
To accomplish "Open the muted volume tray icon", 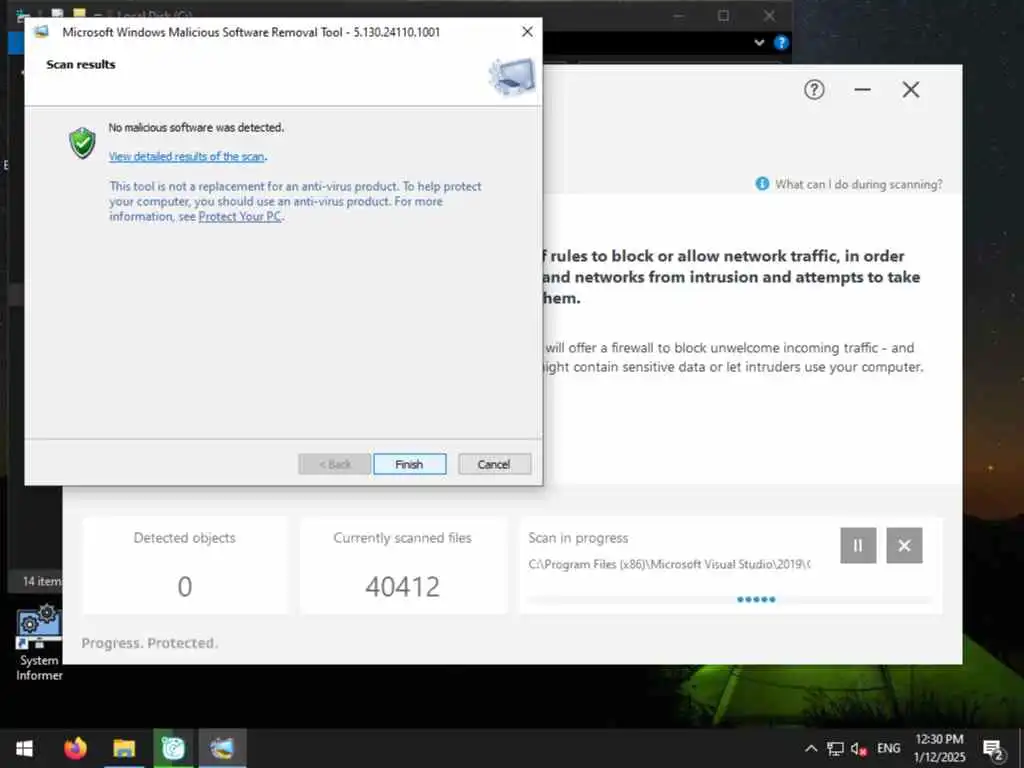I will (858, 748).
